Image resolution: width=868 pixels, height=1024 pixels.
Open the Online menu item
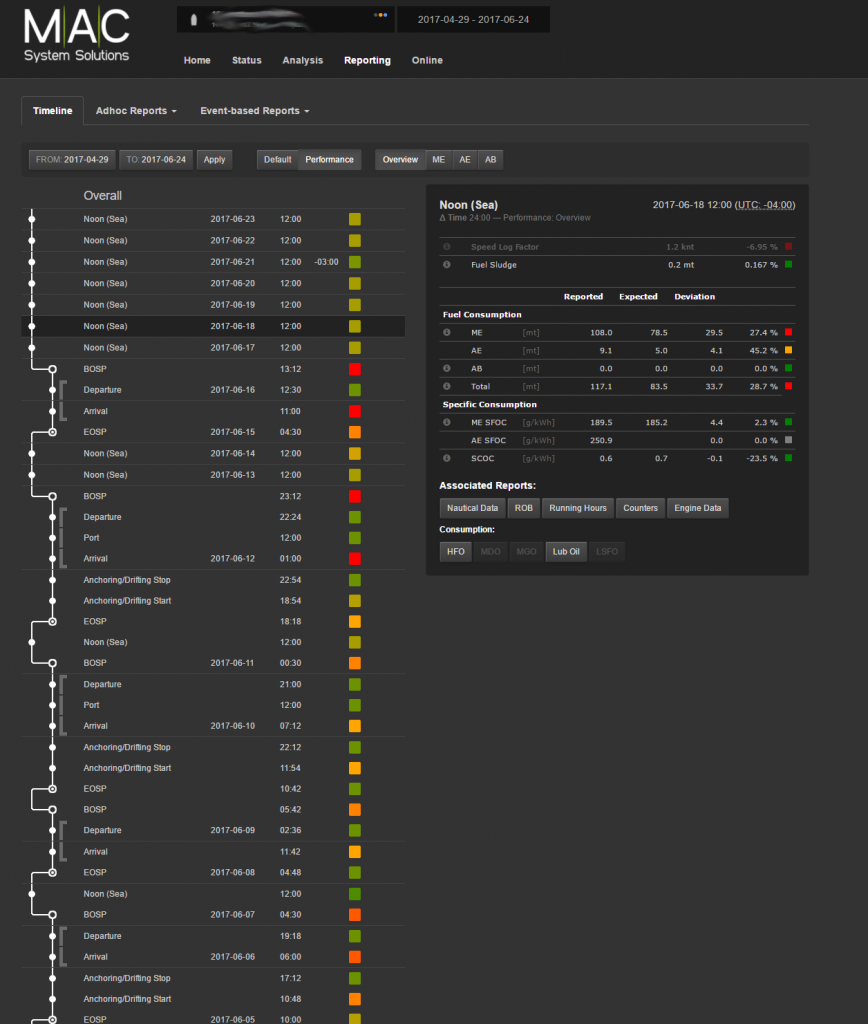[x=427, y=60]
